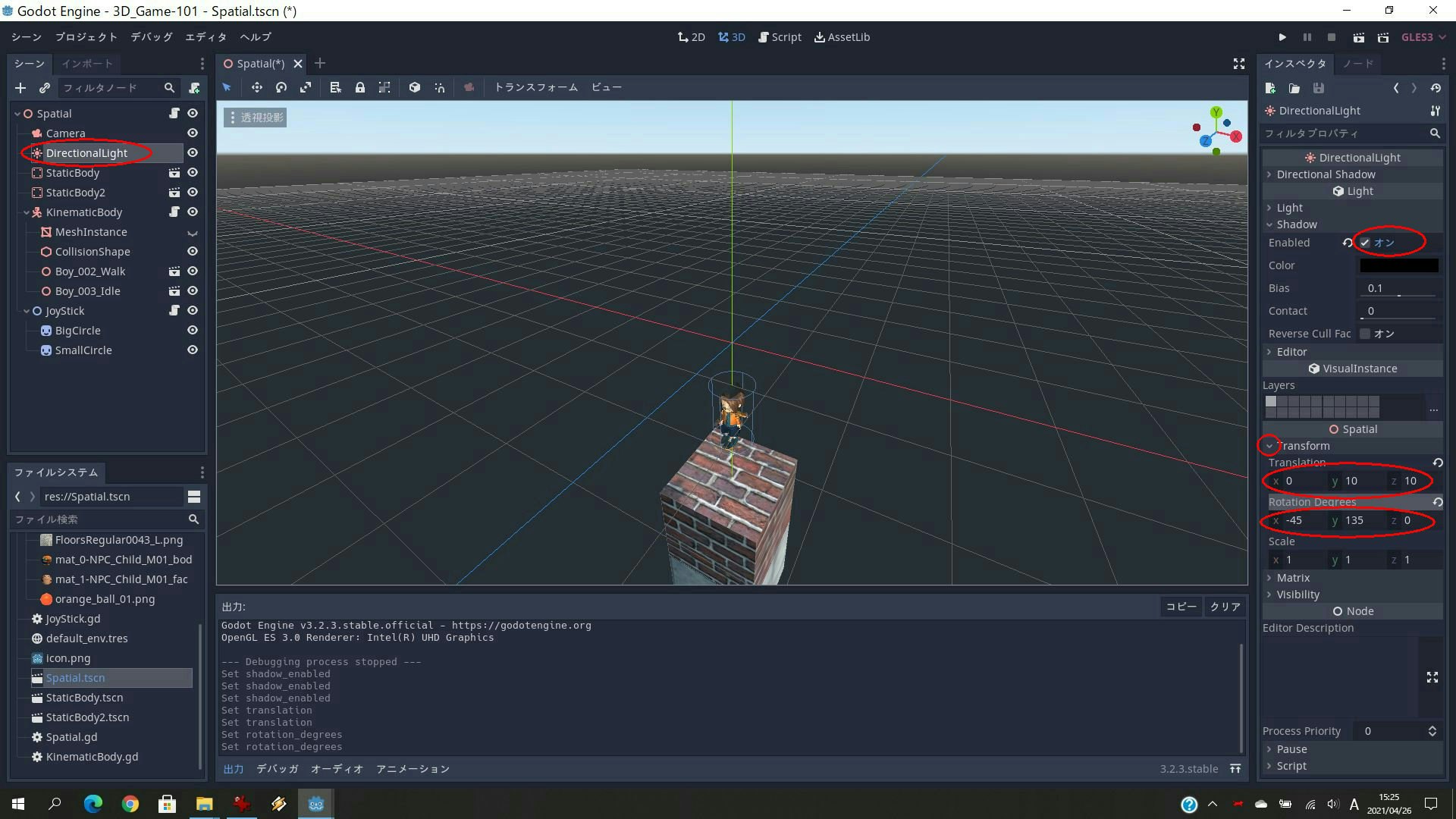Edit the Bias value field

point(1399,288)
